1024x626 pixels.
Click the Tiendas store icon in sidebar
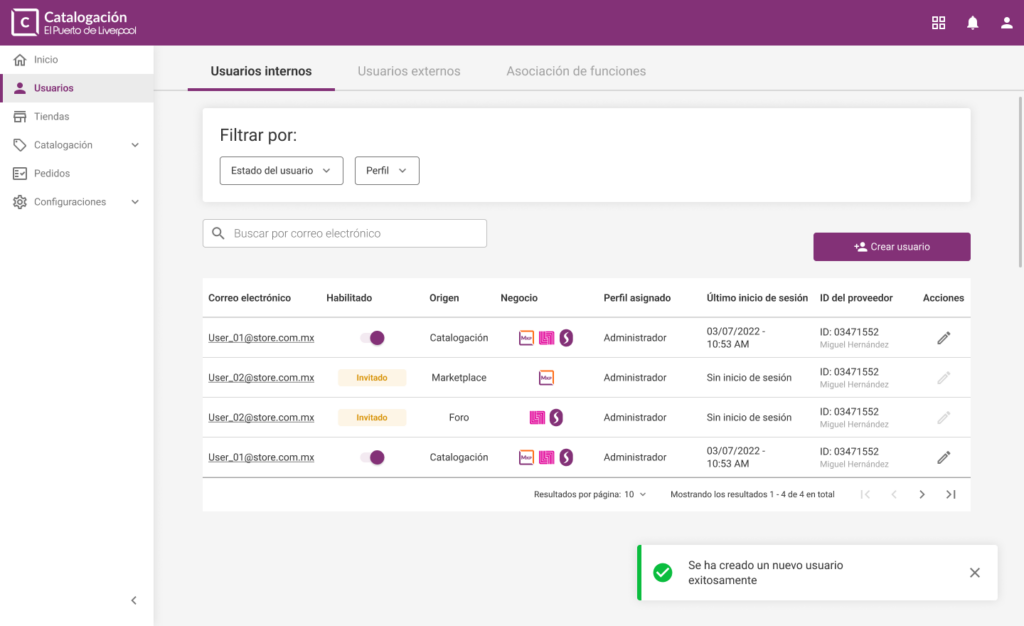(20, 116)
